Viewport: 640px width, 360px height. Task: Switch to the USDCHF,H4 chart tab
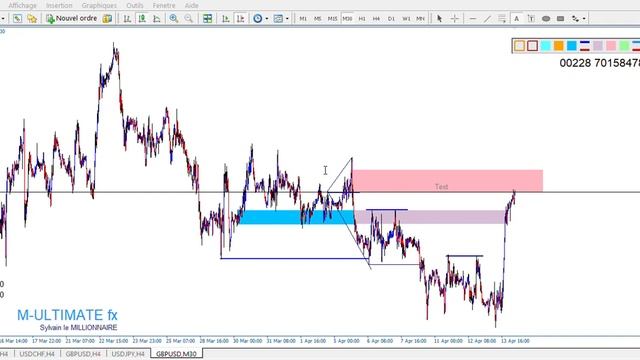point(37,354)
